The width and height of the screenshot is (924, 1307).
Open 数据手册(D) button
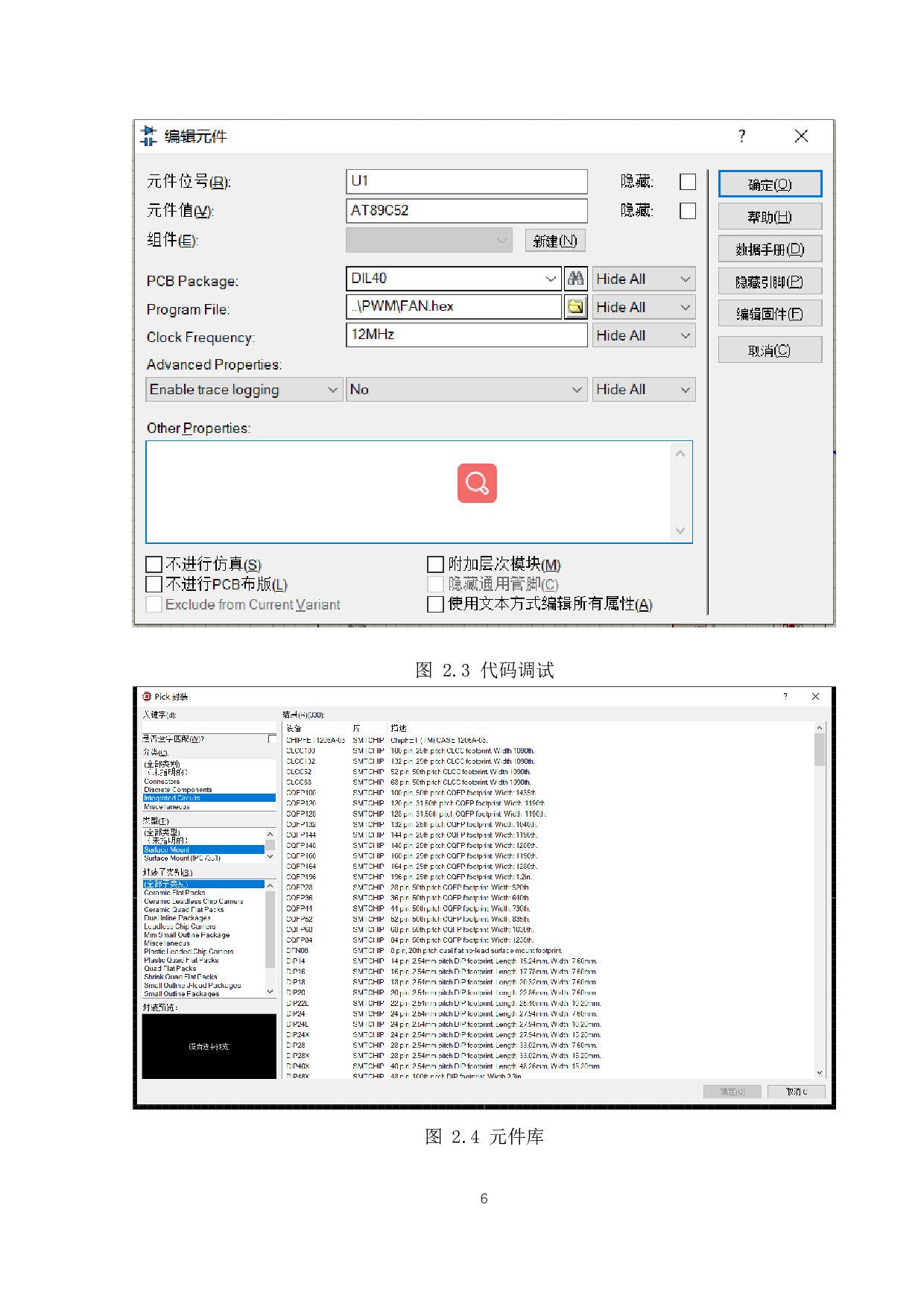pyautogui.click(x=770, y=249)
